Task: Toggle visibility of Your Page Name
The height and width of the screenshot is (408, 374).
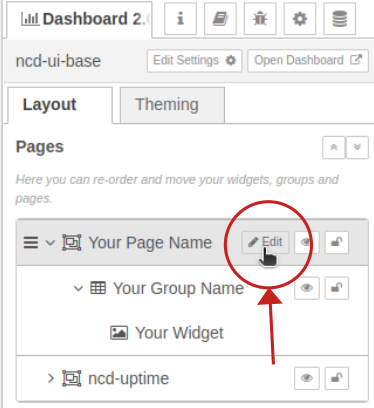Action: point(307,242)
